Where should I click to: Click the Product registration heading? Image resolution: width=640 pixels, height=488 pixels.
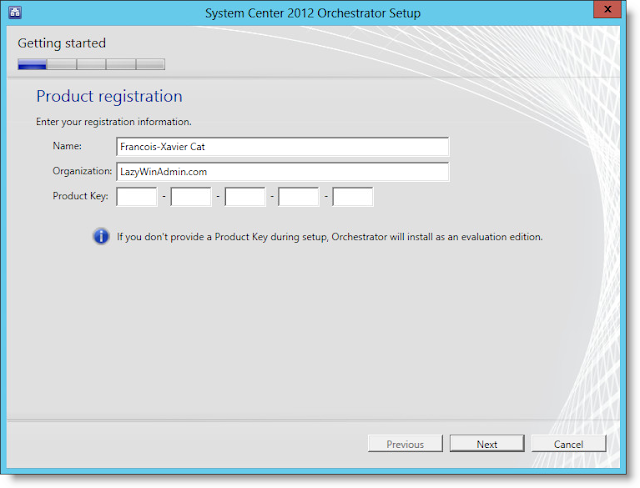(x=109, y=96)
